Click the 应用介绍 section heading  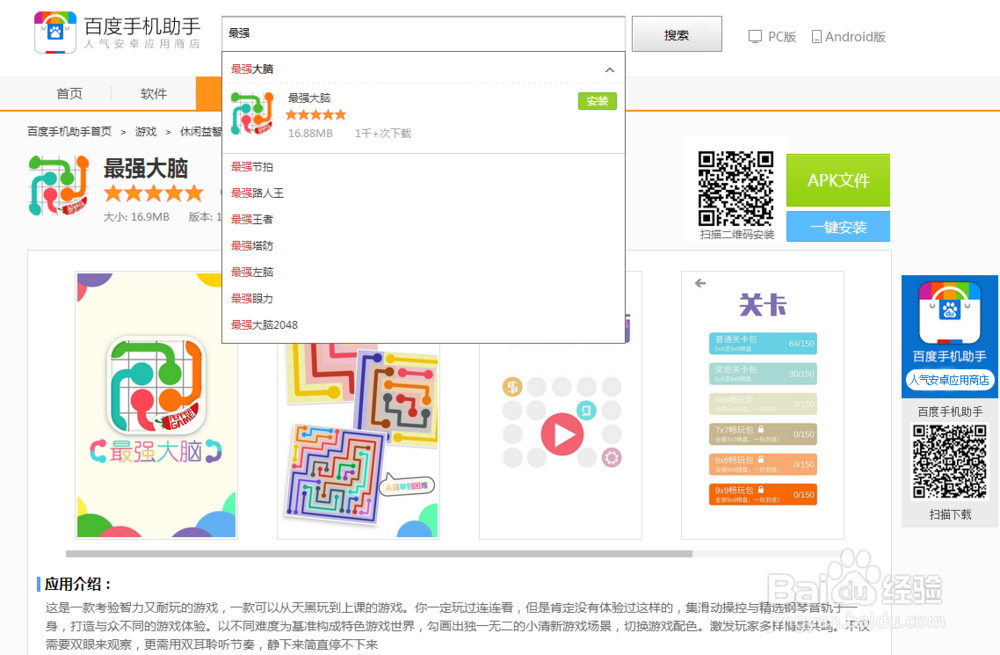(78, 584)
